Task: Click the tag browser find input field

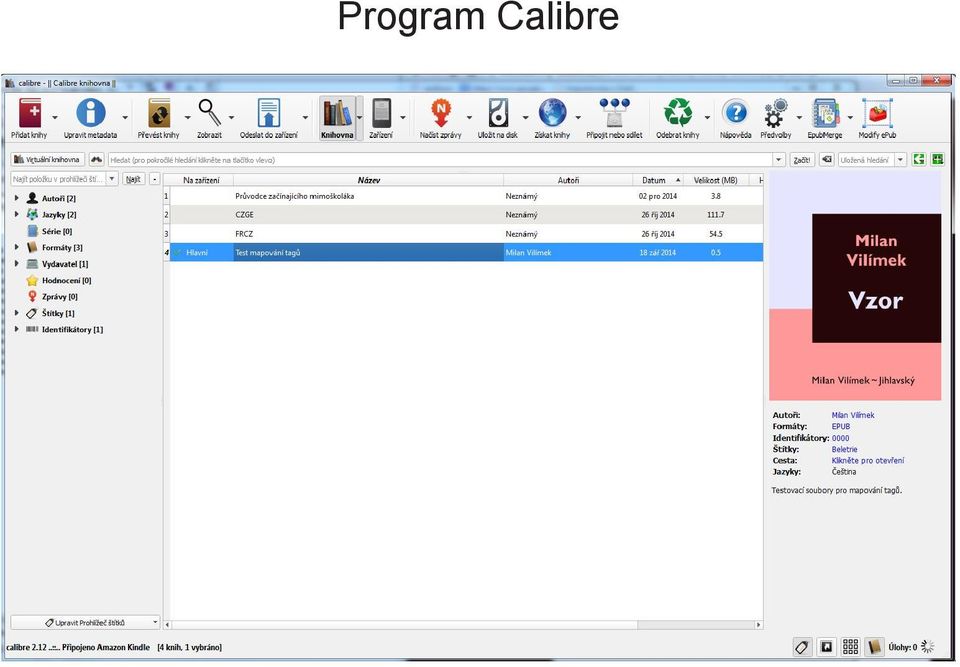Action: [x=58, y=179]
